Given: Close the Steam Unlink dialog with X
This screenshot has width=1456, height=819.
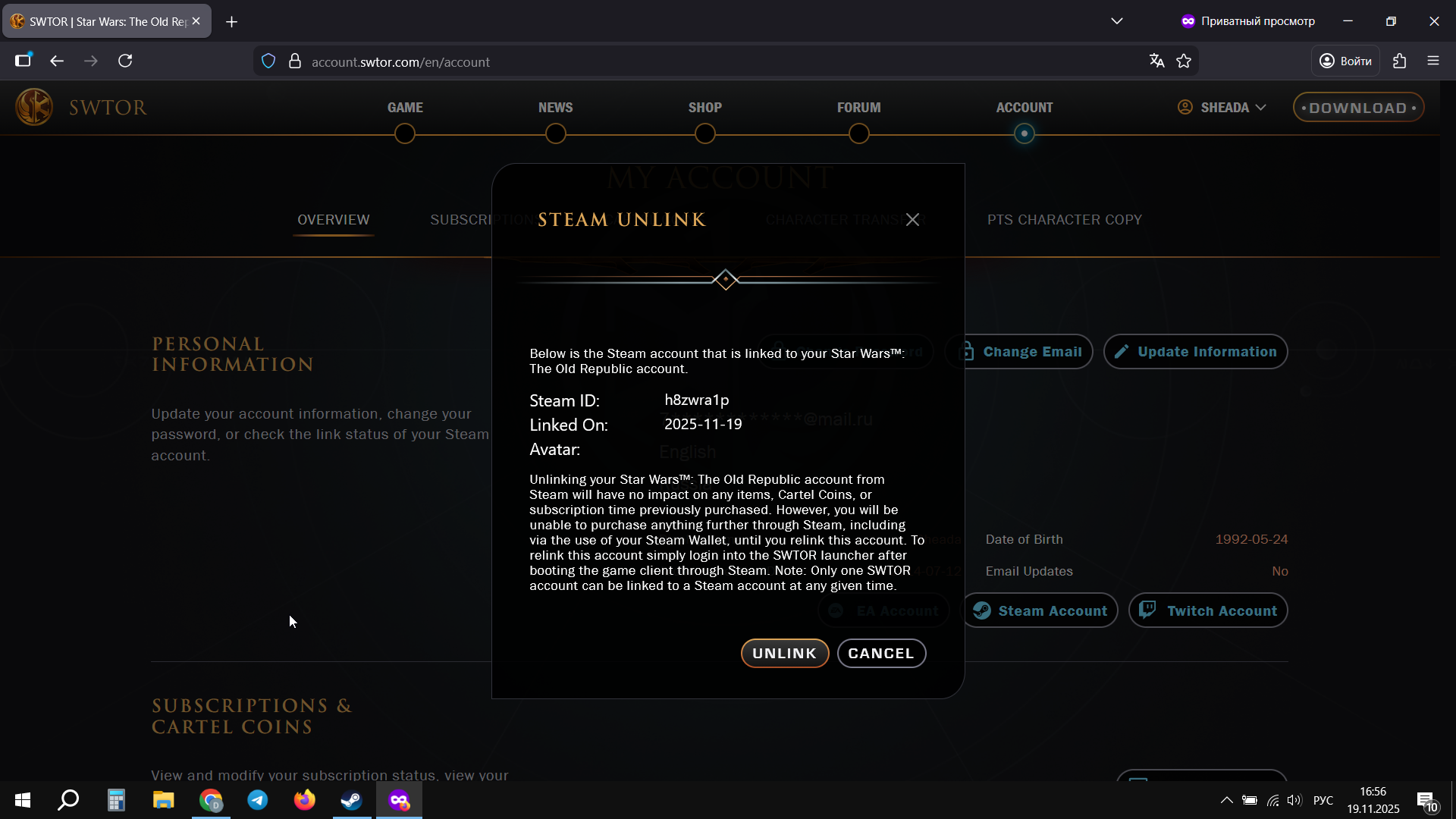Looking at the screenshot, I should 912,220.
